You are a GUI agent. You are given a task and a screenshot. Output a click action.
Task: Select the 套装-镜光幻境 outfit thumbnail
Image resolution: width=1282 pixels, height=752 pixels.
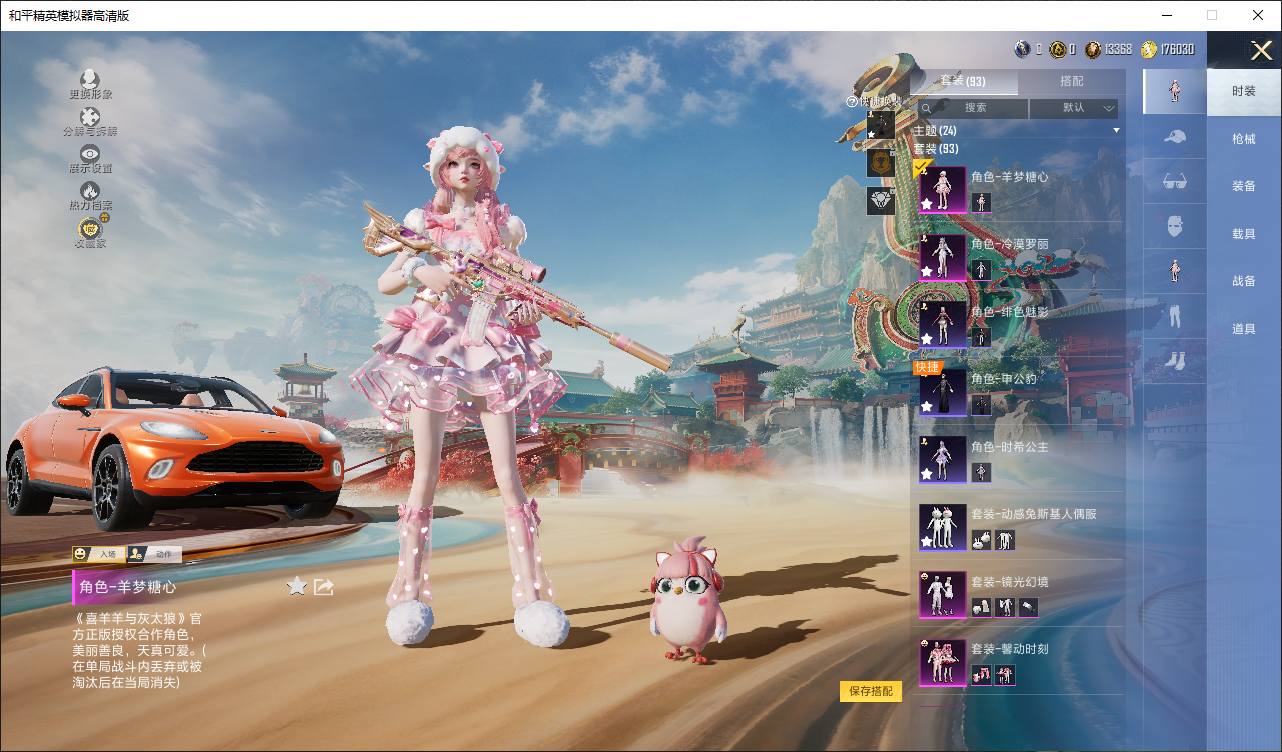pos(942,595)
